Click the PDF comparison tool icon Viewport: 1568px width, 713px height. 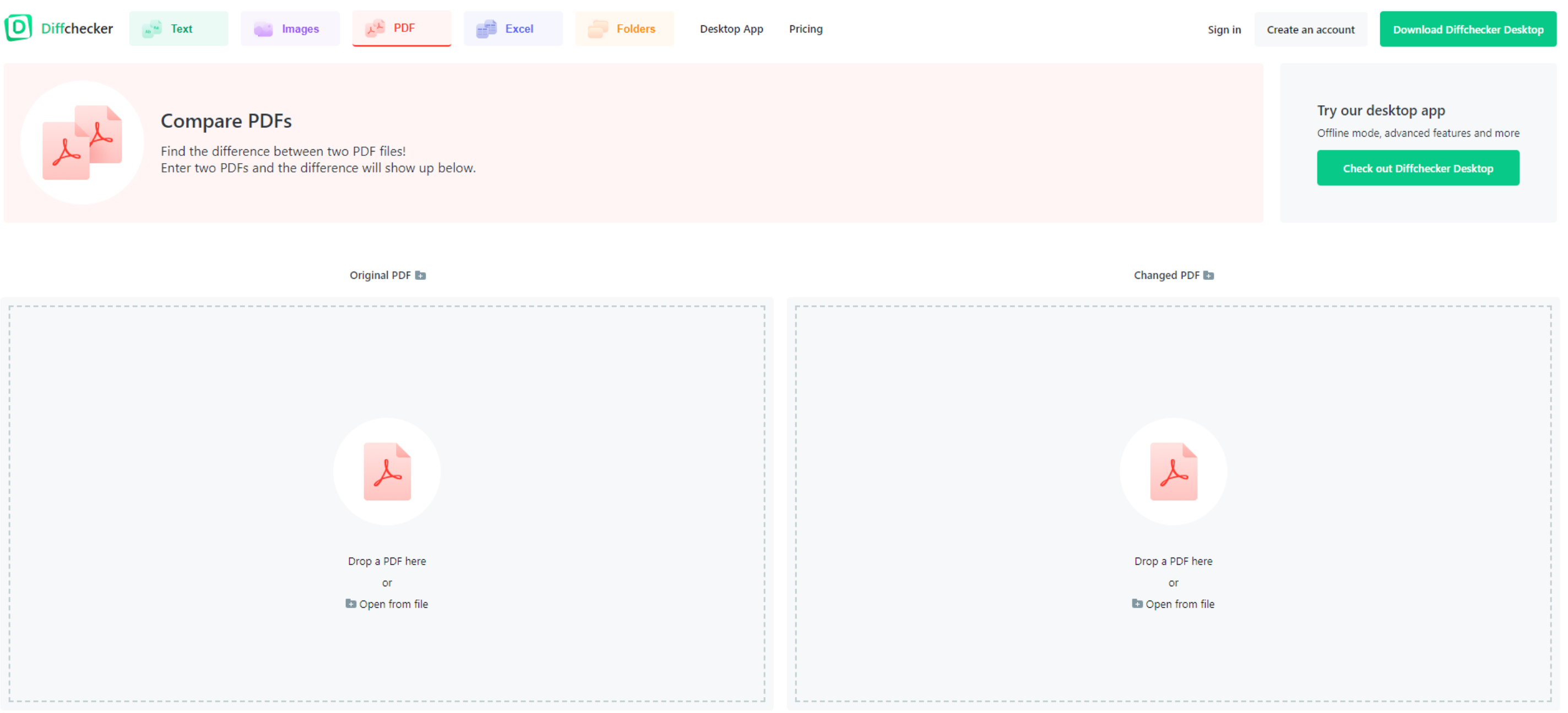[376, 28]
